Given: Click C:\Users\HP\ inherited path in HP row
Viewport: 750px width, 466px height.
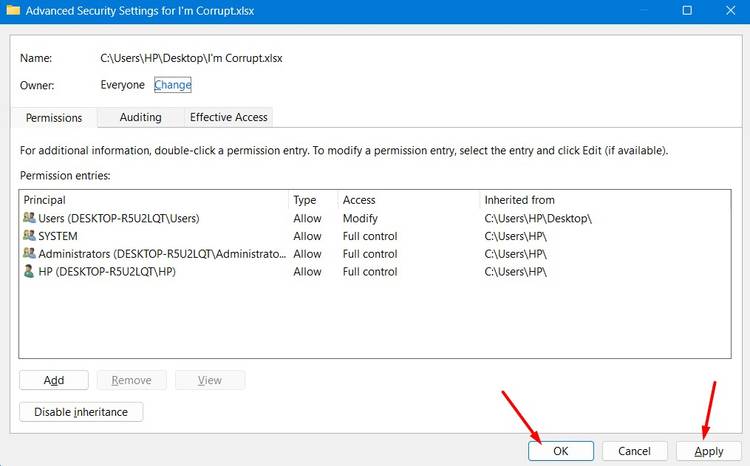Looking at the screenshot, I should 515,271.
